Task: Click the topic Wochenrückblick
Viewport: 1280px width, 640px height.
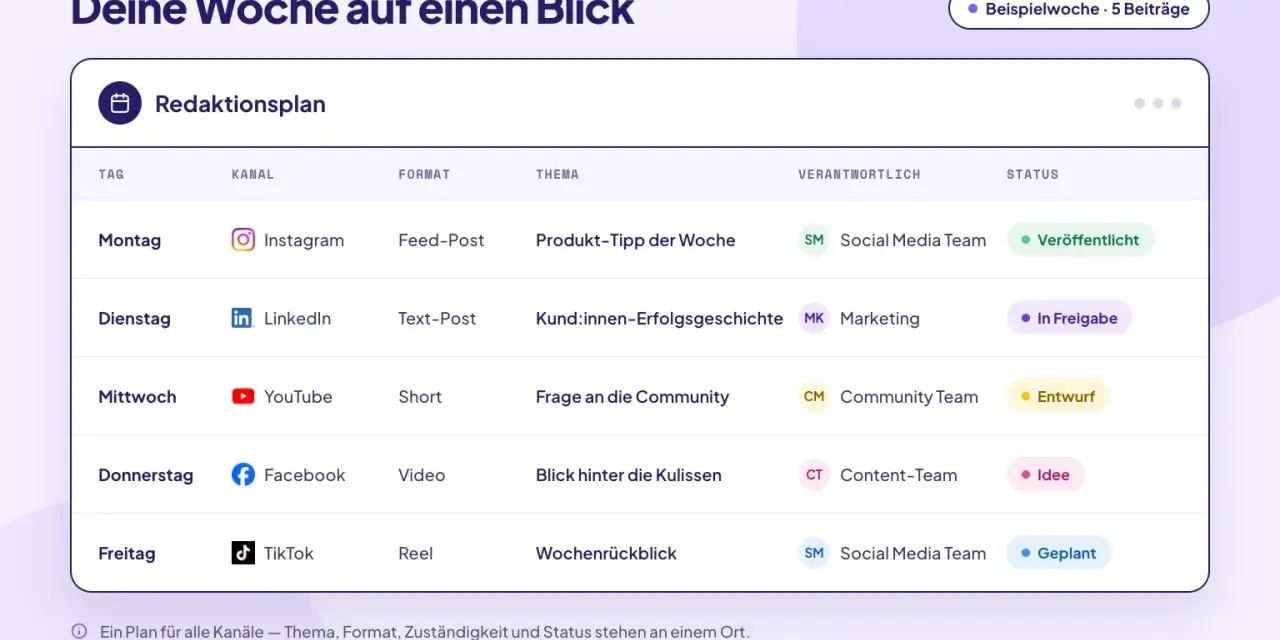Action: click(x=606, y=553)
